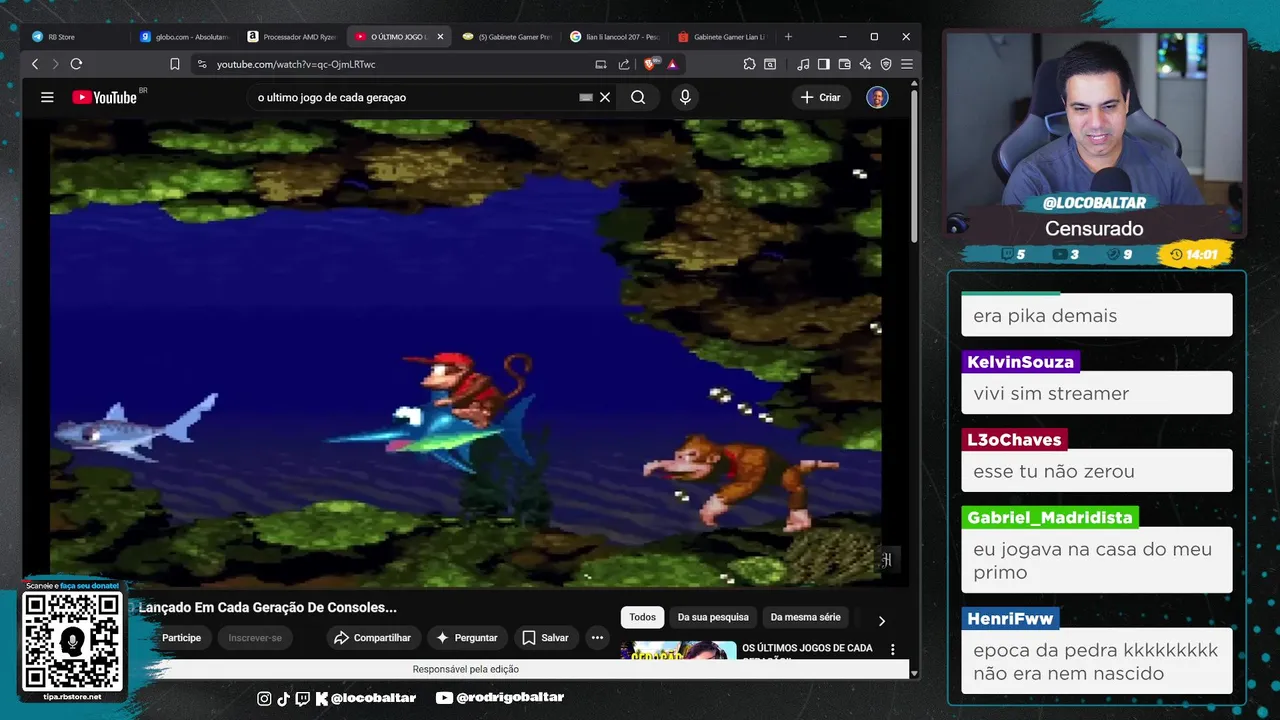Open the browser extensions puzzle icon
Viewport: 1280px width, 720px height.
(749, 64)
